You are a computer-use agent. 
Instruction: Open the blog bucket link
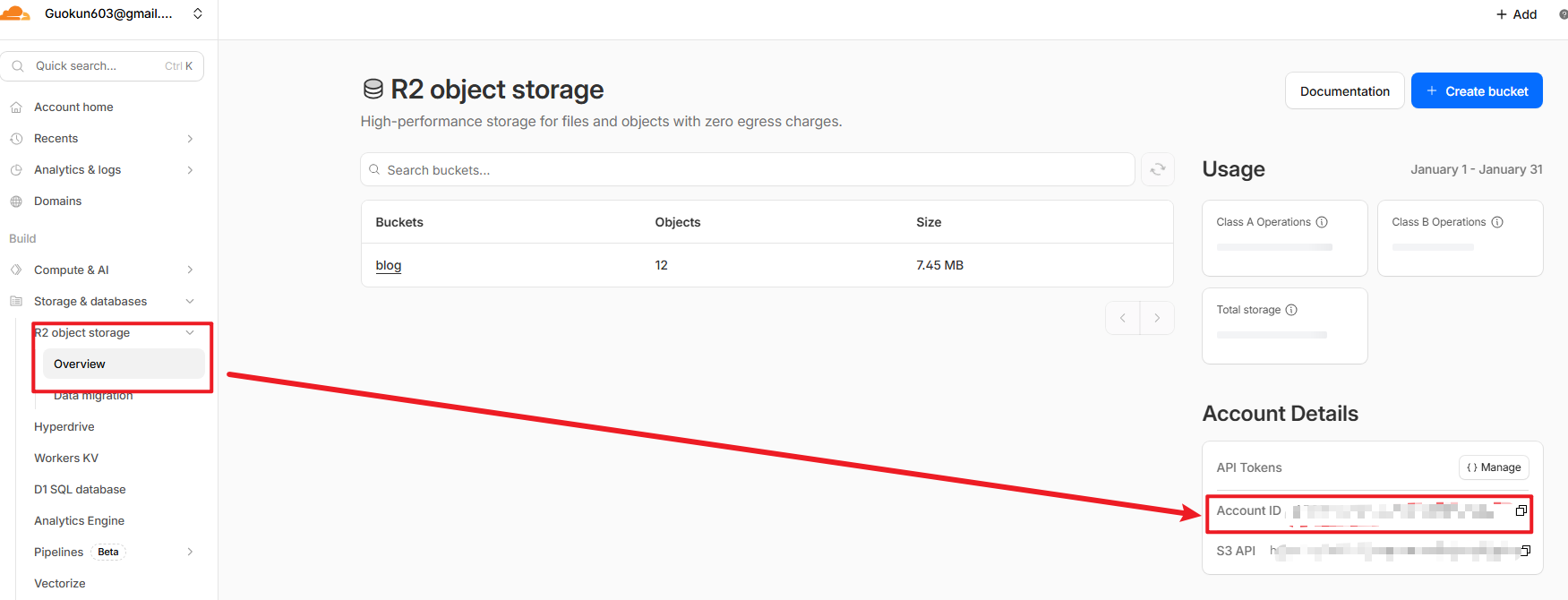[x=389, y=265]
